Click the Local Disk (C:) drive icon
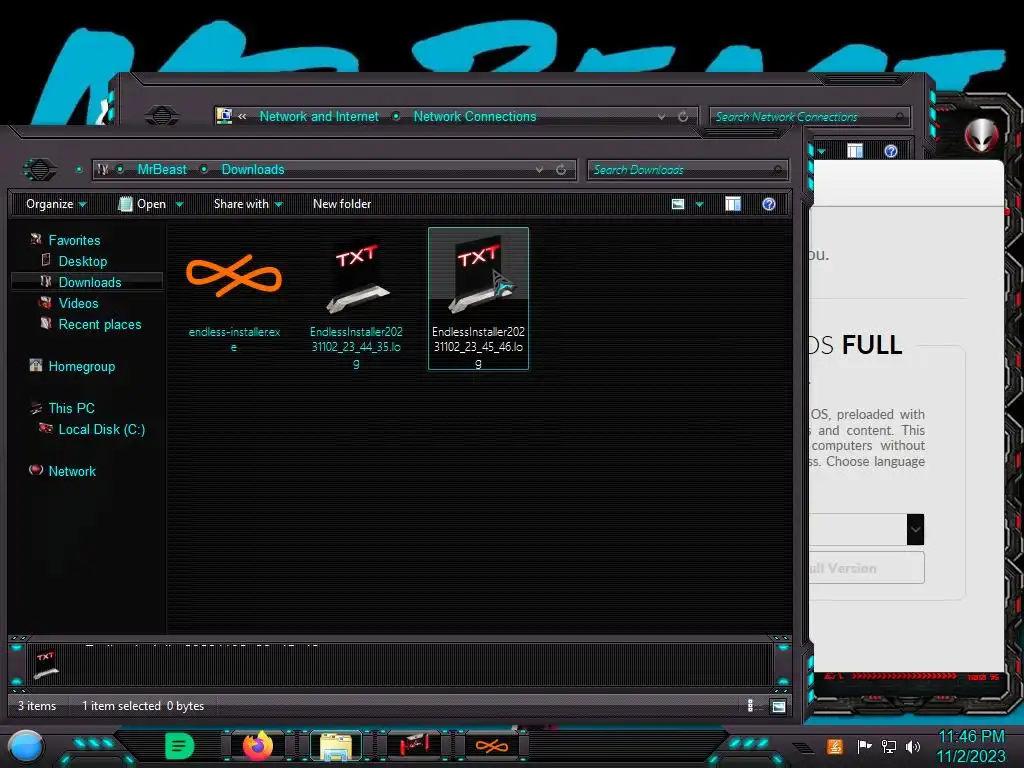 [45, 428]
